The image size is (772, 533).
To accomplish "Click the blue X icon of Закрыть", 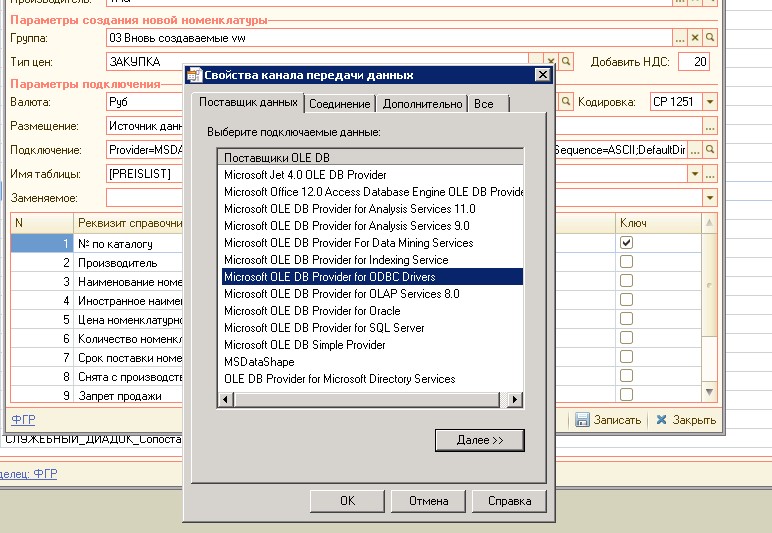I will point(661,420).
